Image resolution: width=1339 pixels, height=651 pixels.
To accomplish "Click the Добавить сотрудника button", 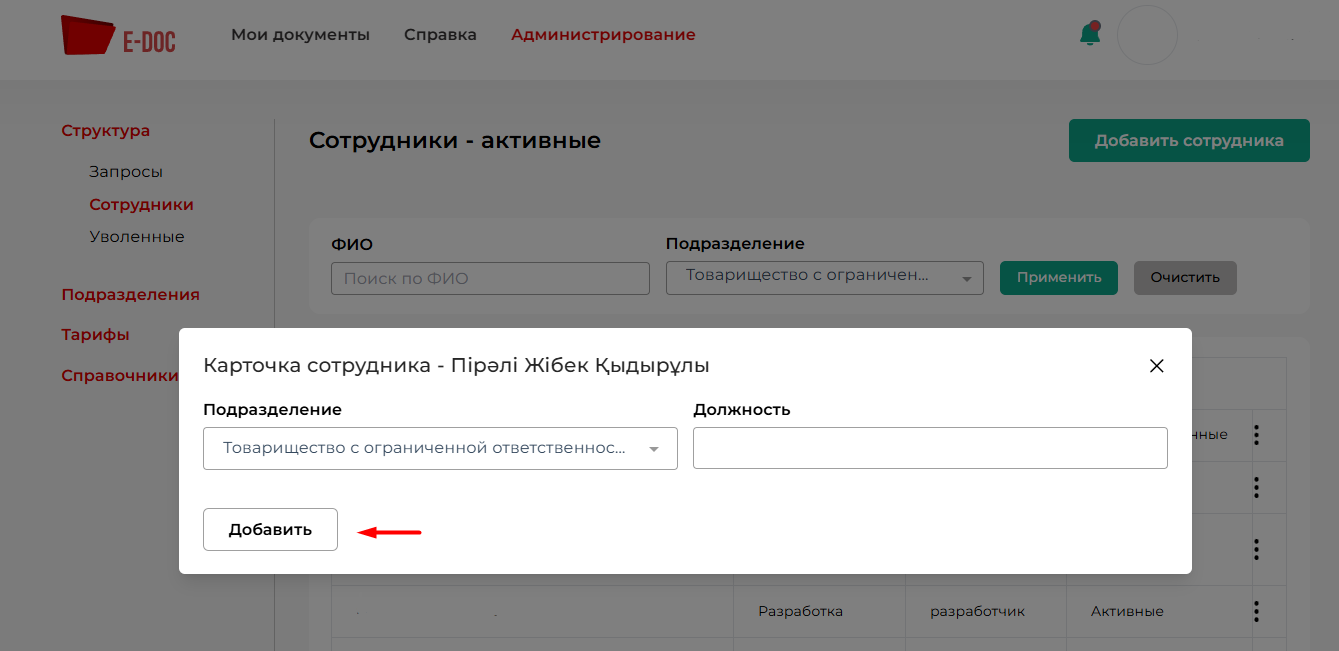I will [1188, 141].
